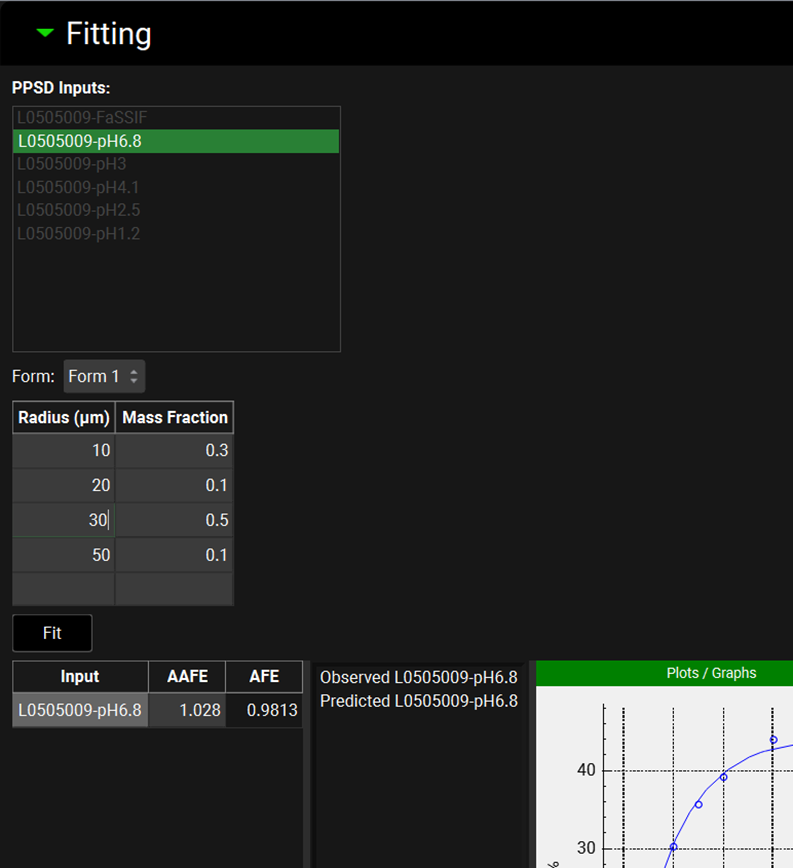
Task: Click radius cell with value 50
Action: [64, 555]
